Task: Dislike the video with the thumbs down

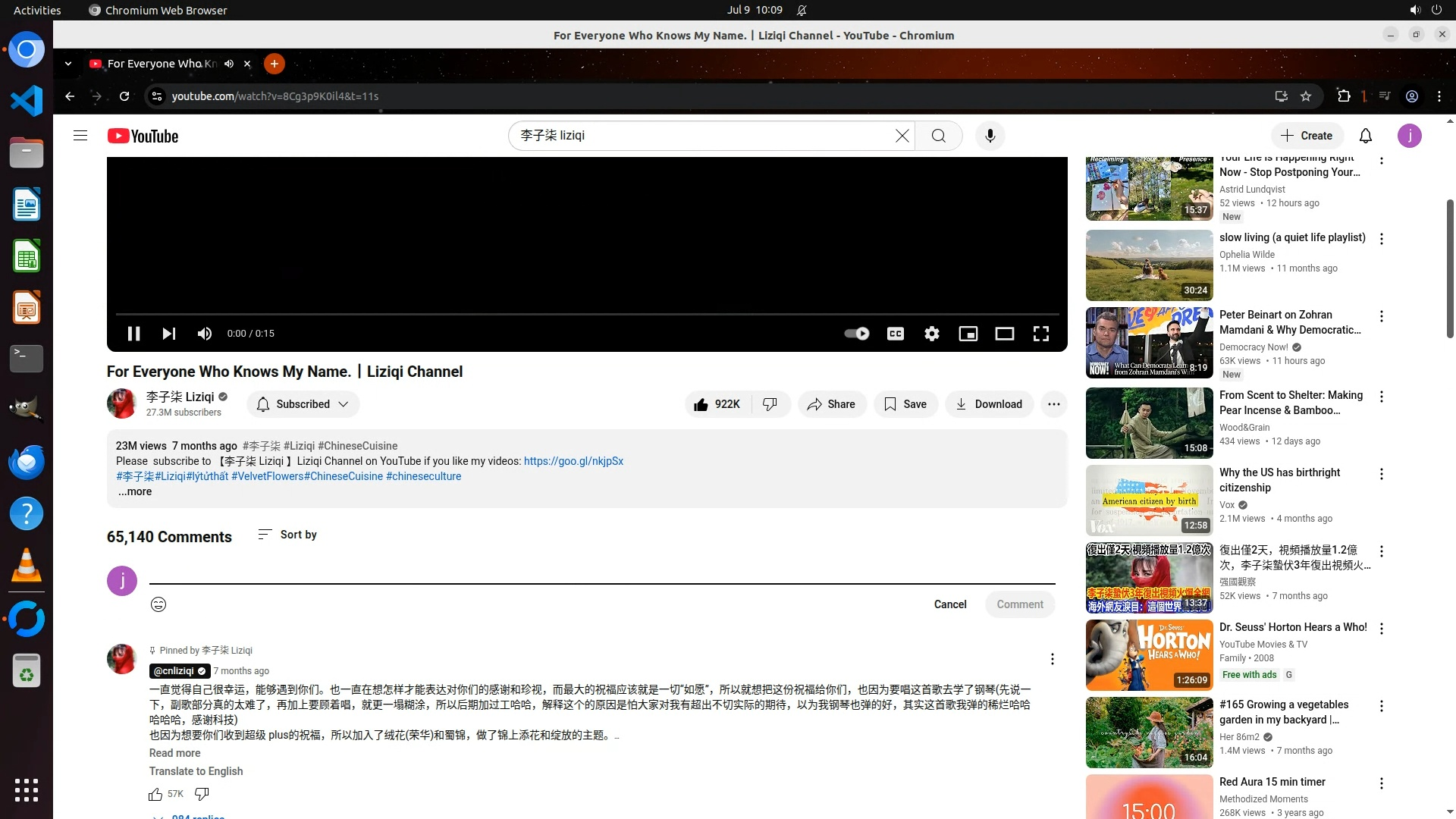Action: (x=770, y=404)
